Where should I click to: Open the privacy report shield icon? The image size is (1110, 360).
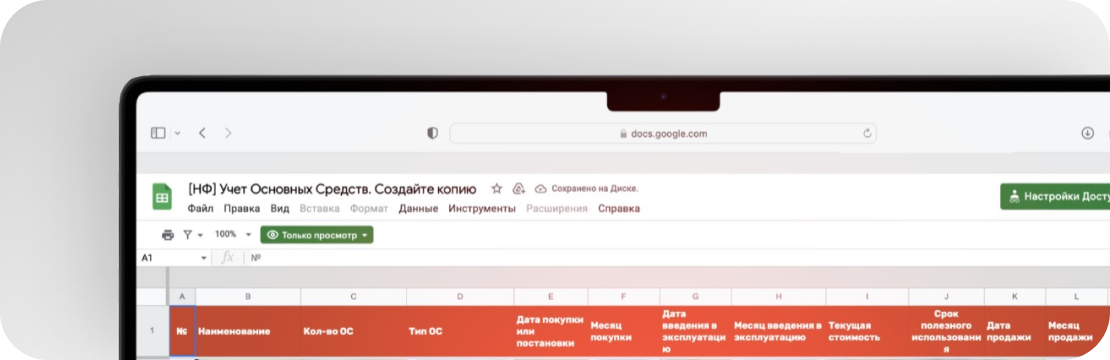[x=433, y=133]
